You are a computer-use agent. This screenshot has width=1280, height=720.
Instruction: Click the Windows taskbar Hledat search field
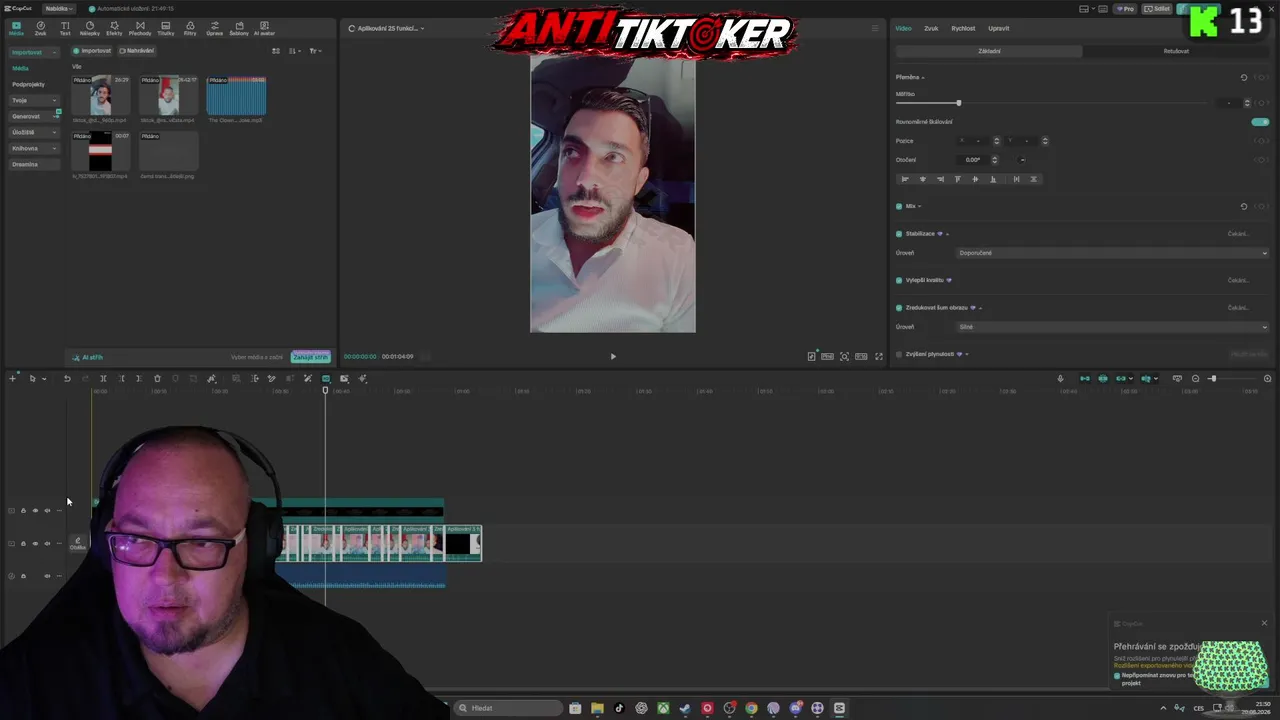pyautogui.click(x=506, y=708)
